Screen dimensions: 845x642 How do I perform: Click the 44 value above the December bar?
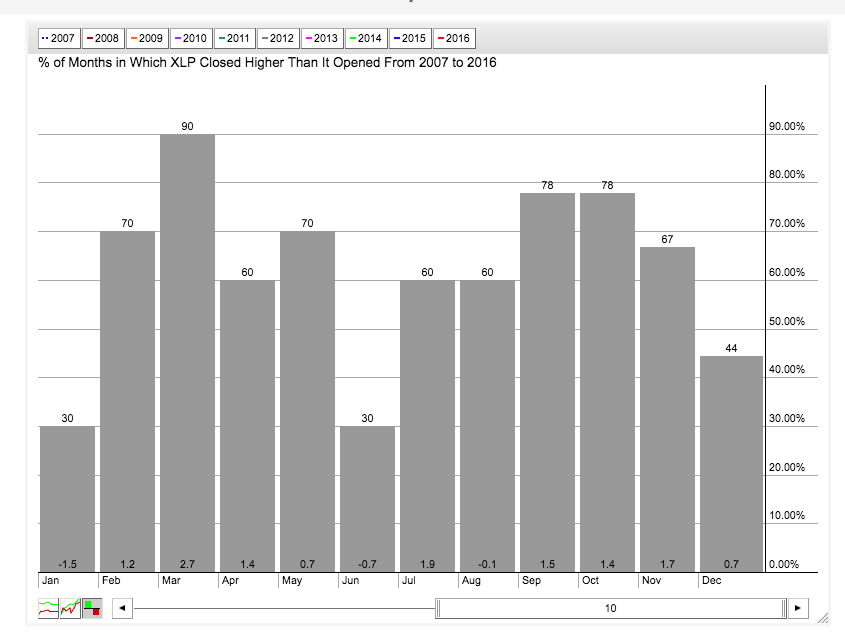(x=731, y=348)
